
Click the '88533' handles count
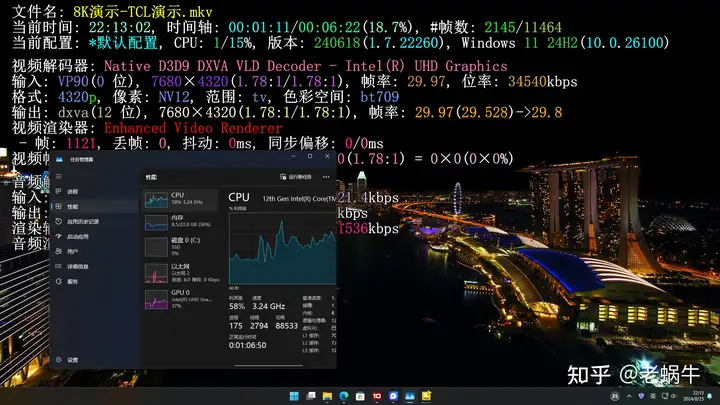point(287,326)
